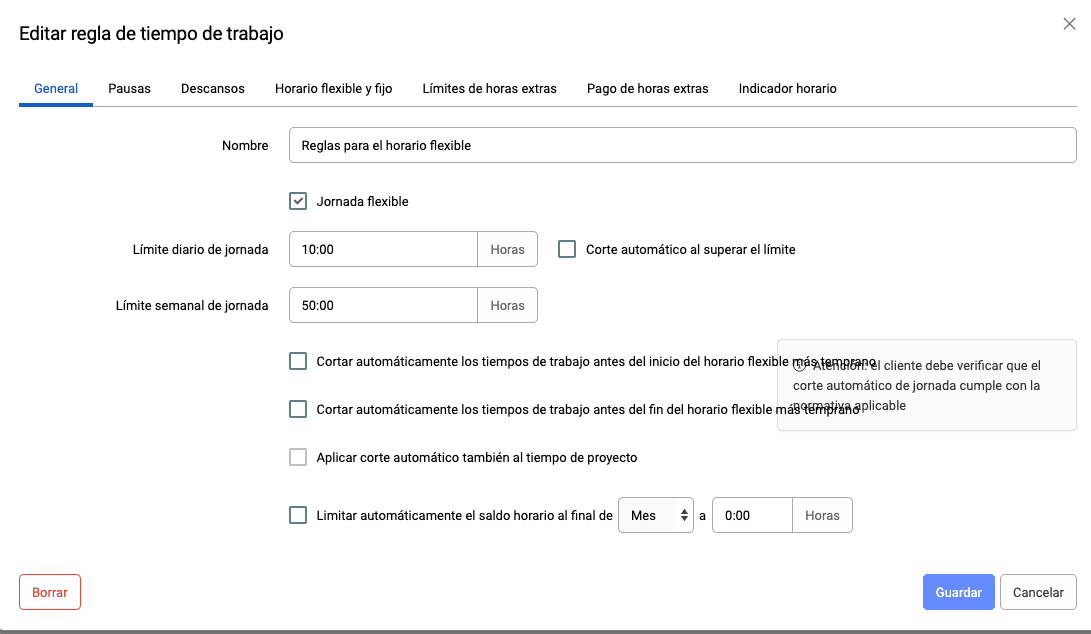
Task: Delete the rule with Borrar button
Action: 50,592
